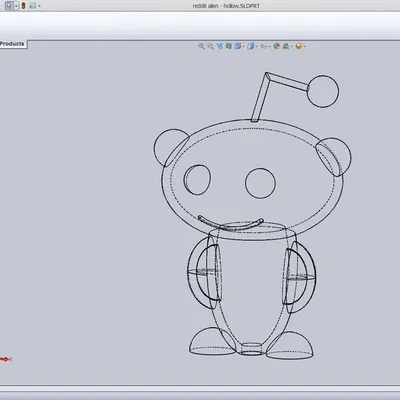Click the Rebuild traffic light icon
The width and height of the screenshot is (400, 400).
(x=23, y=6)
